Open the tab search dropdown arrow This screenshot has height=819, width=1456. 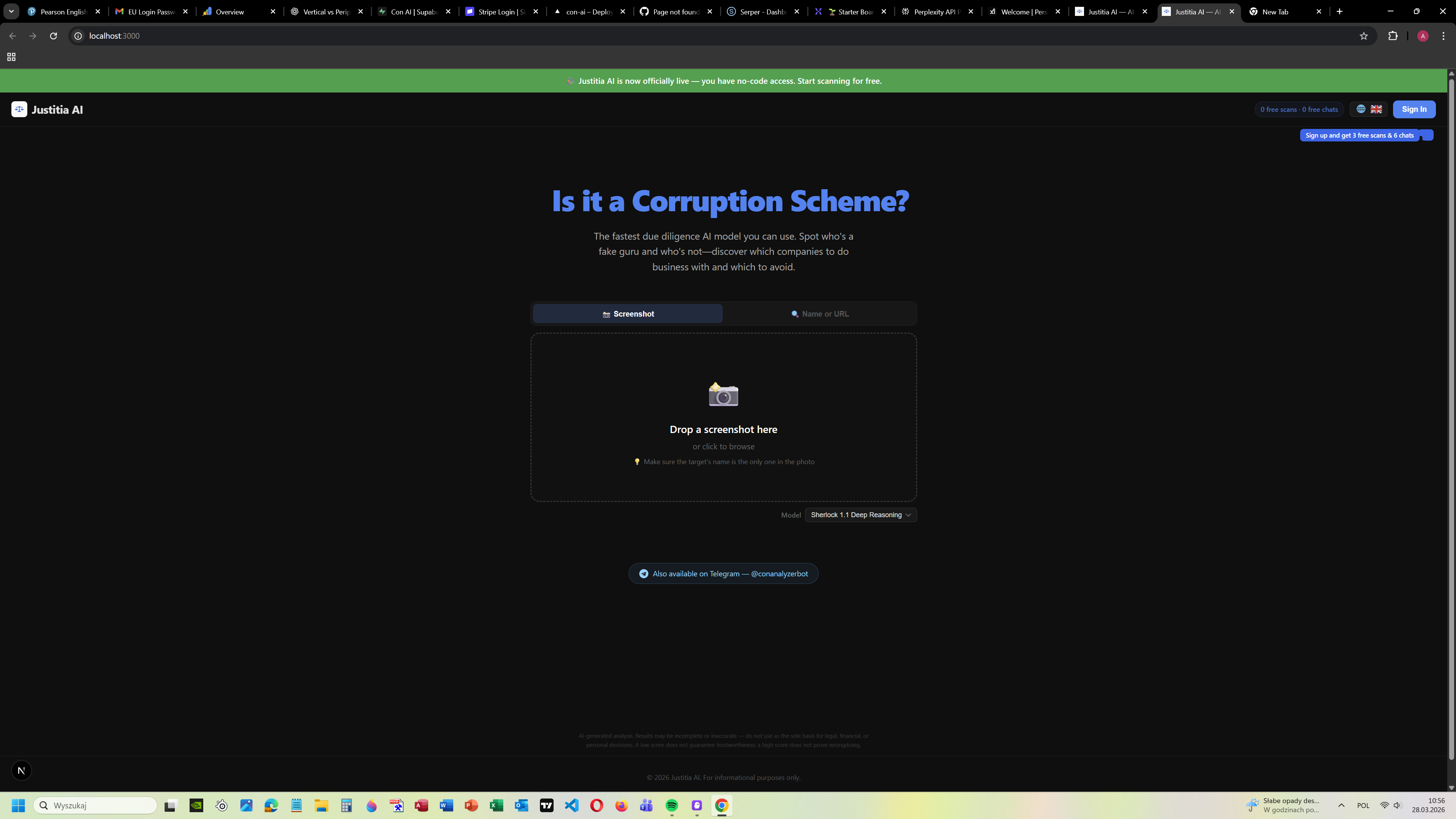[x=11, y=11]
